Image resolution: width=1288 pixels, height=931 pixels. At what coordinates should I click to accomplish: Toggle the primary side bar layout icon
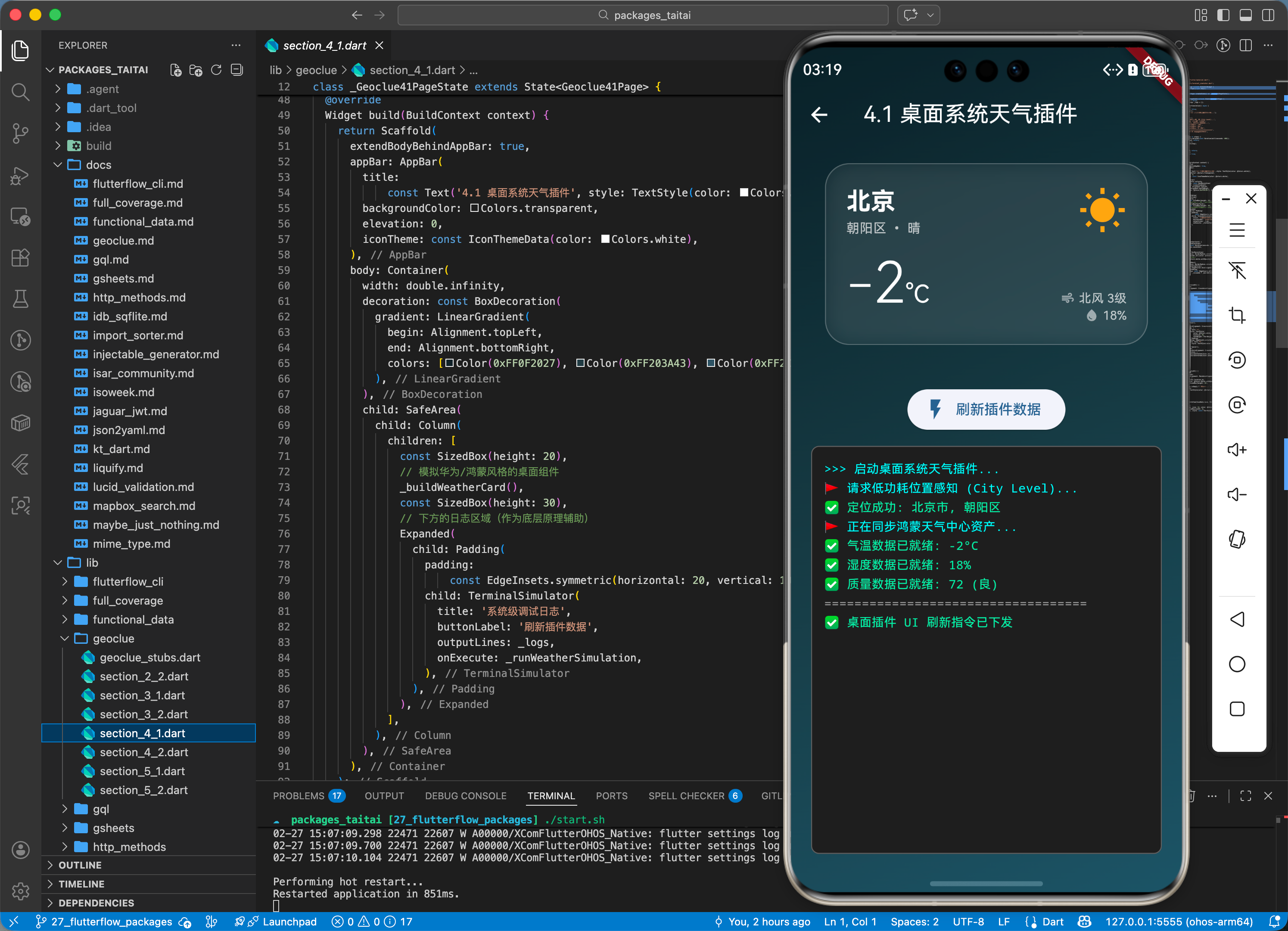tap(1223, 16)
